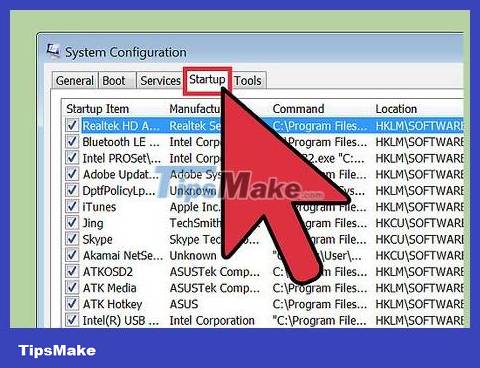Click the command cell of Intel(R) USB row

319,321
